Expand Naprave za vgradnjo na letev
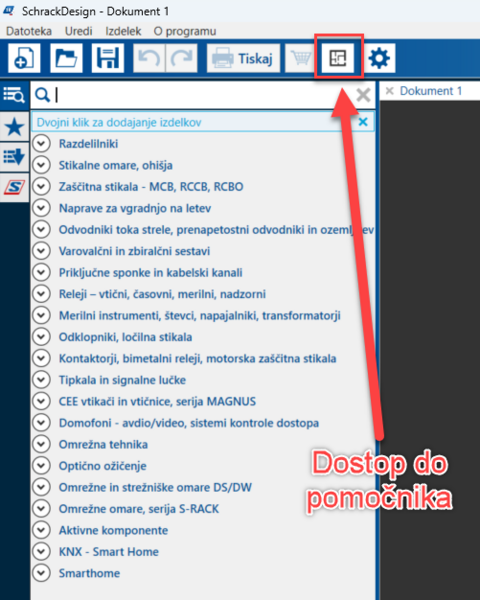Image resolution: width=480 pixels, height=600 pixels. click(x=41, y=208)
